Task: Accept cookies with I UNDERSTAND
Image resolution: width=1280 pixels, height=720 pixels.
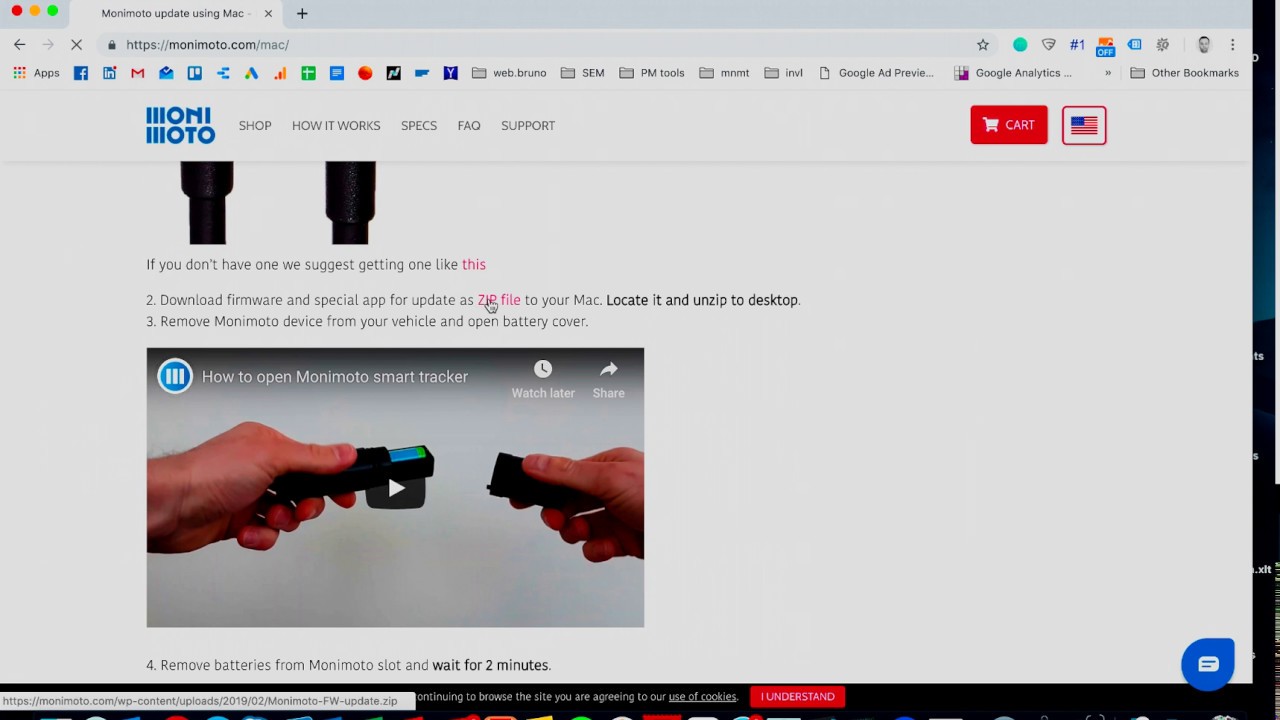Action: click(797, 697)
